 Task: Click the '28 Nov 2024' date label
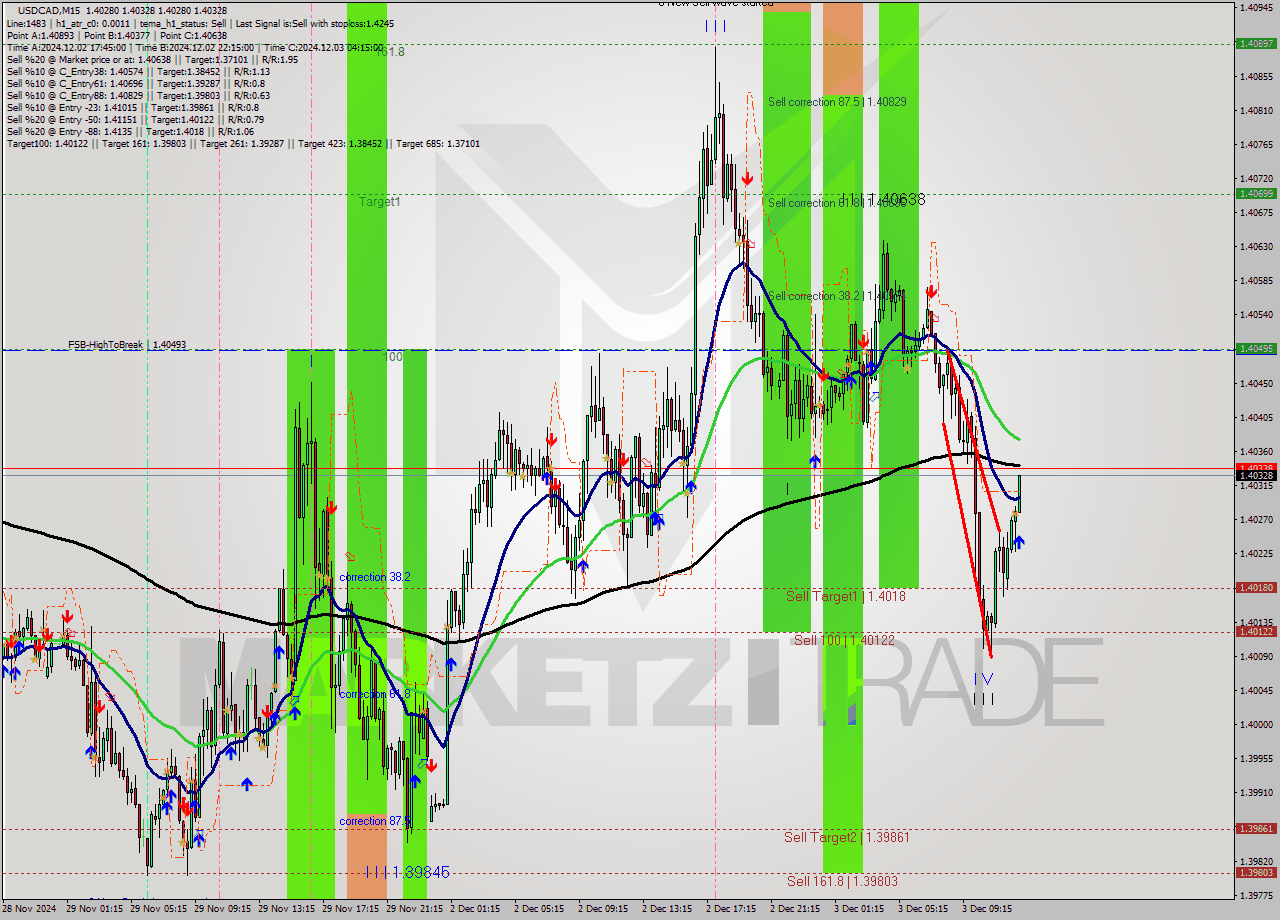28,909
